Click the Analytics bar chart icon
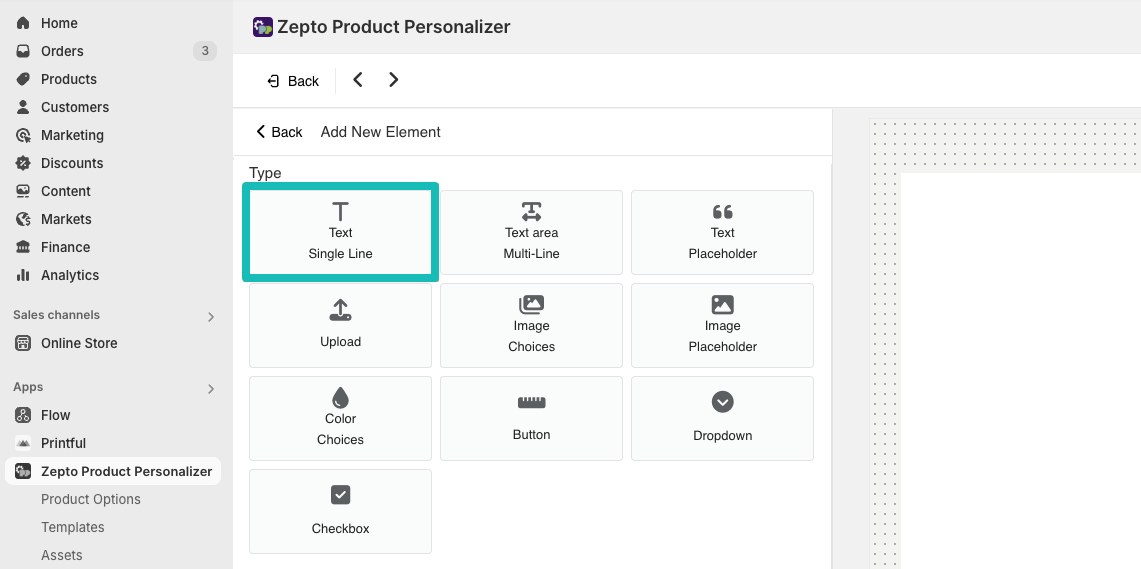Screen dimensions: 1141x569 click(x=23, y=275)
